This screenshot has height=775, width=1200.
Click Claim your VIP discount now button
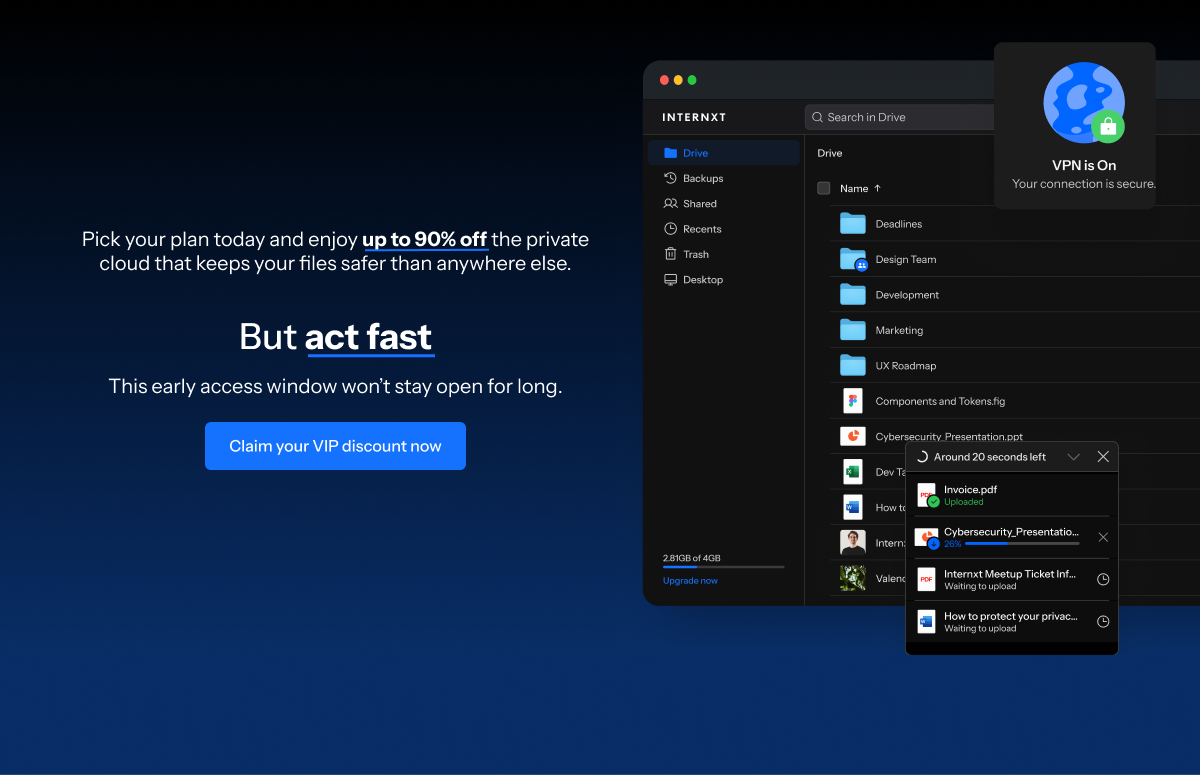[335, 446]
